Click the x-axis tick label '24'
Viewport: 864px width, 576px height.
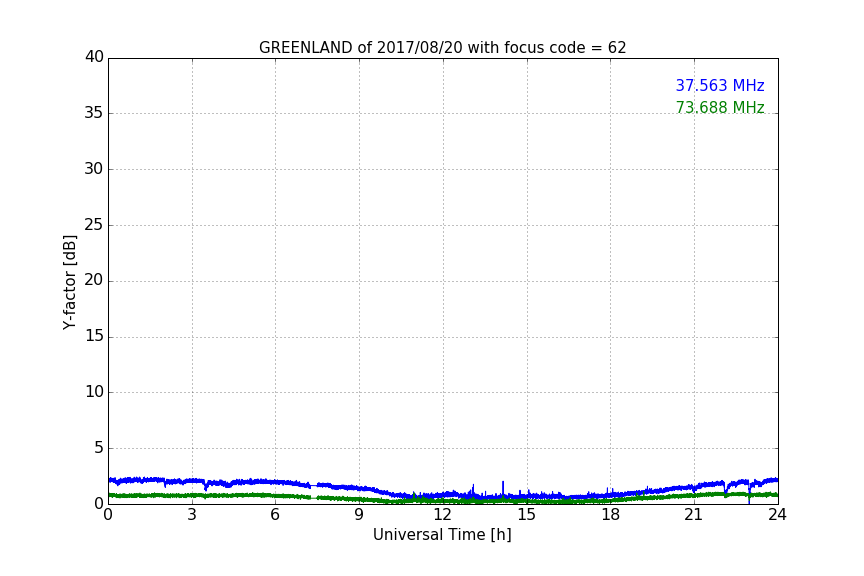tap(777, 515)
